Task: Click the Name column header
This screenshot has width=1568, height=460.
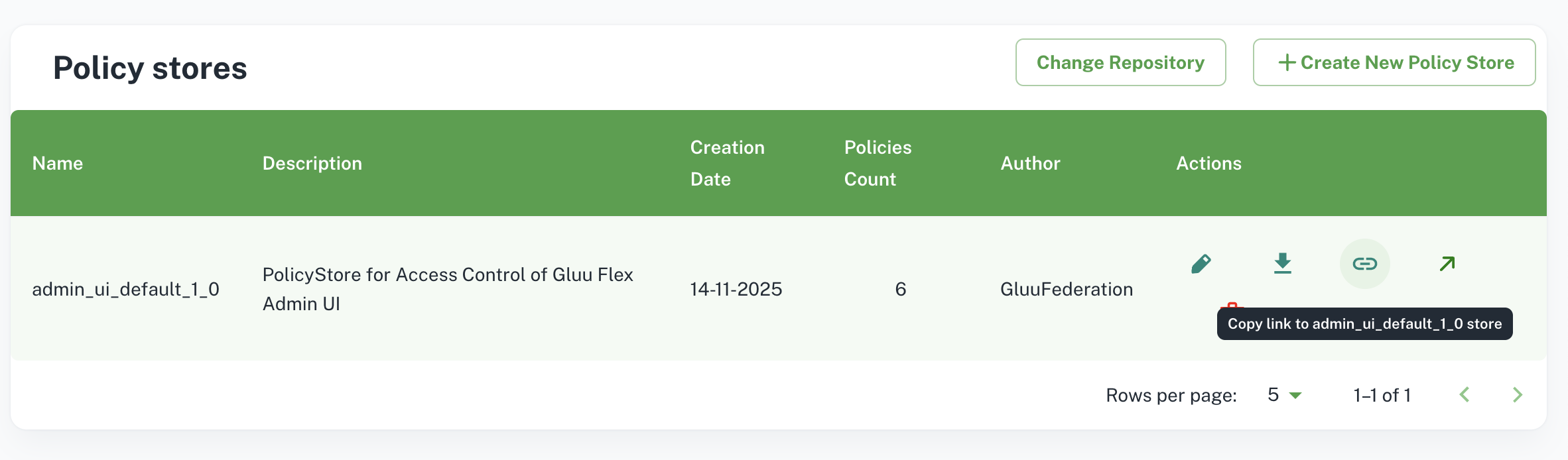Action: (58, 163)
